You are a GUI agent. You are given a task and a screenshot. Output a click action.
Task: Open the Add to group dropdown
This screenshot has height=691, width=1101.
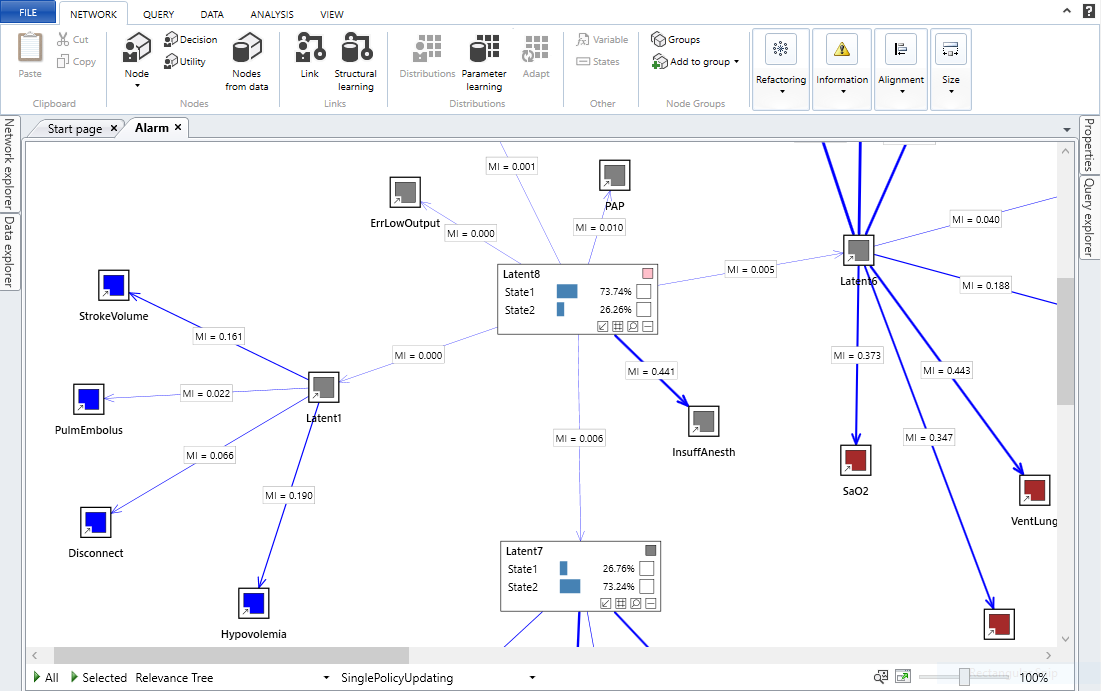coord(695,61)
